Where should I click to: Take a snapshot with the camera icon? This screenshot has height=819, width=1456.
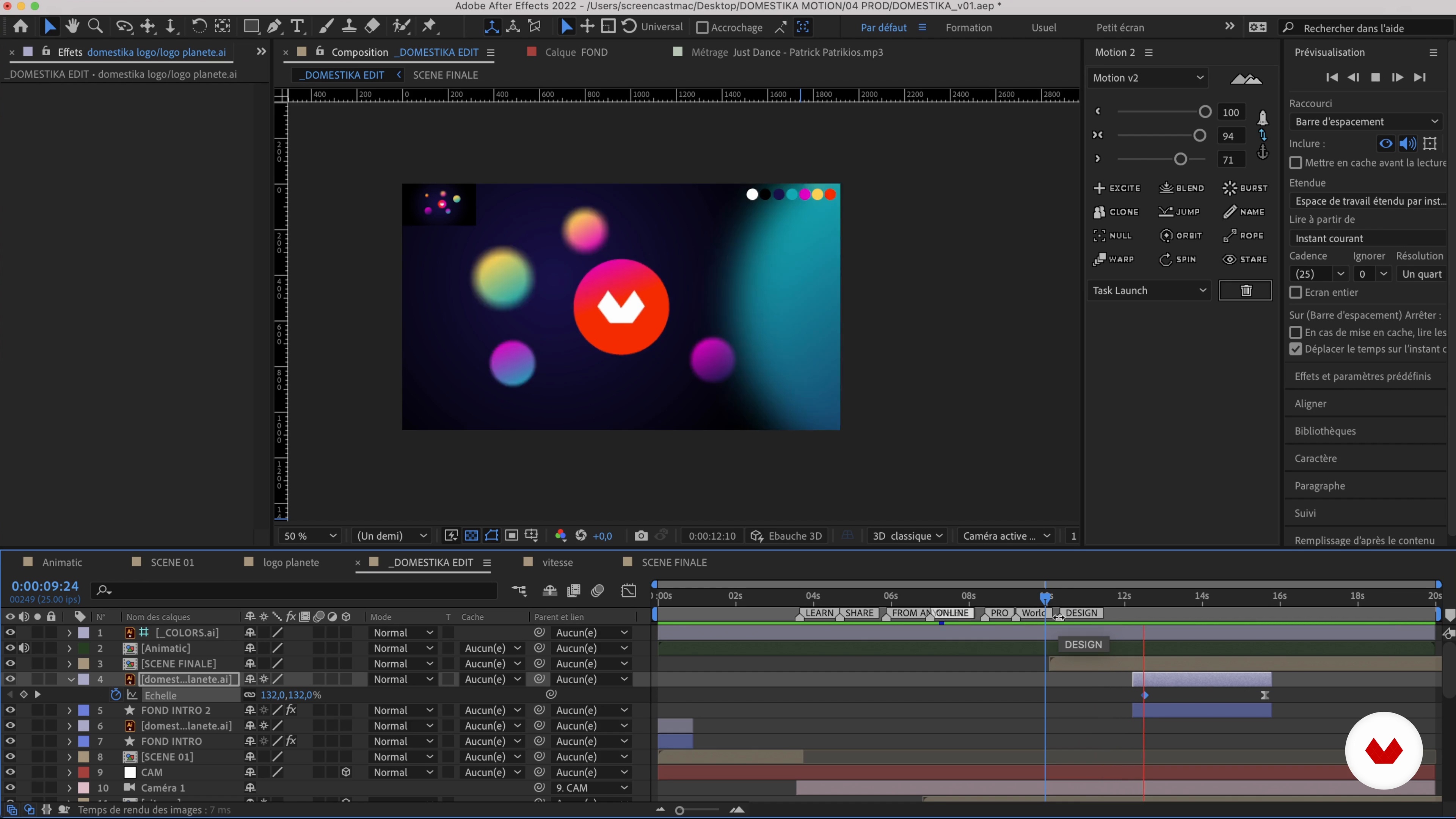tap(641, 536)
